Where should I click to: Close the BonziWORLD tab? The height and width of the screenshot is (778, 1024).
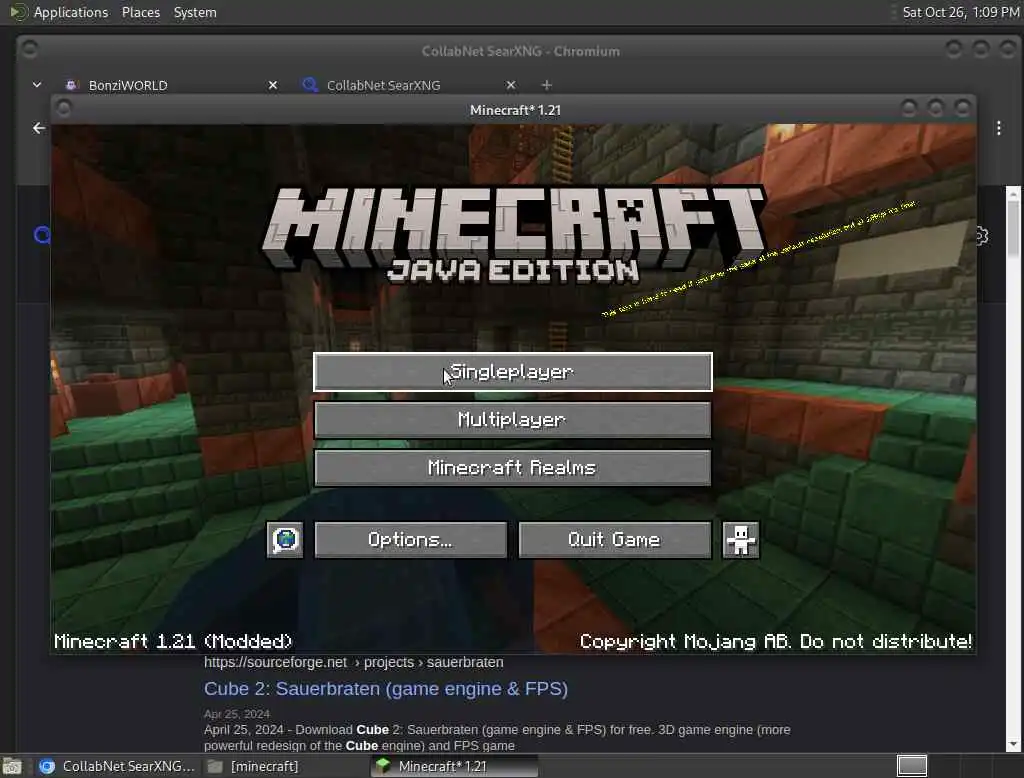click(273, 86)
